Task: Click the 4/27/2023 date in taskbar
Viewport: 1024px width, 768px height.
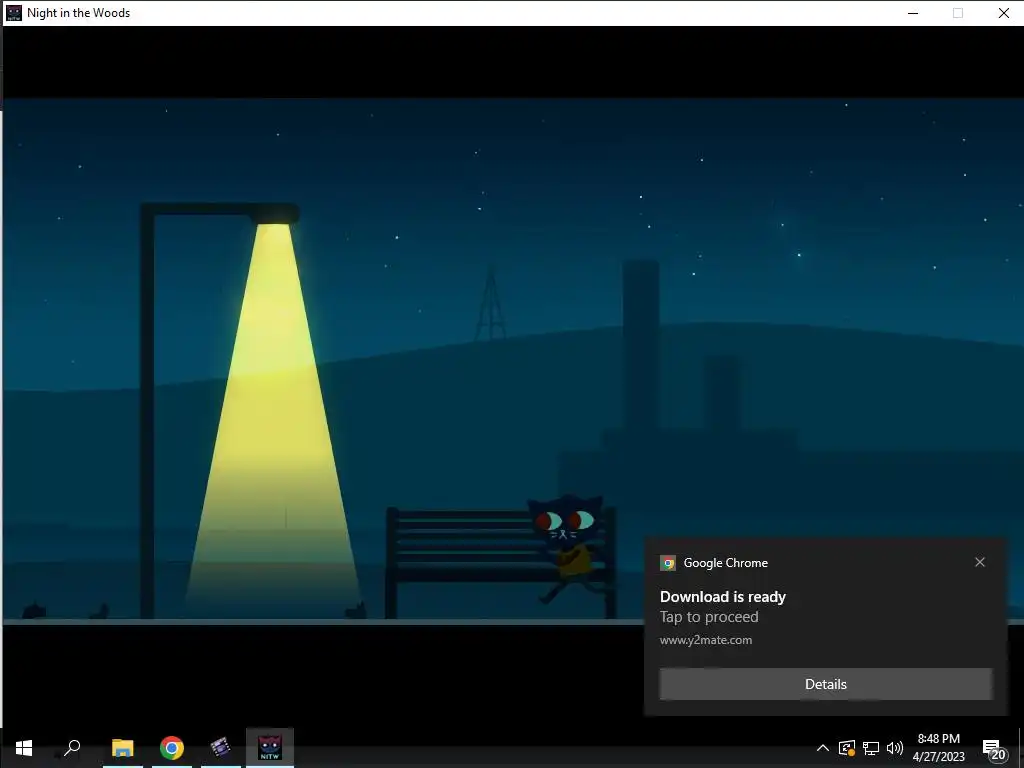Action: 938,757
